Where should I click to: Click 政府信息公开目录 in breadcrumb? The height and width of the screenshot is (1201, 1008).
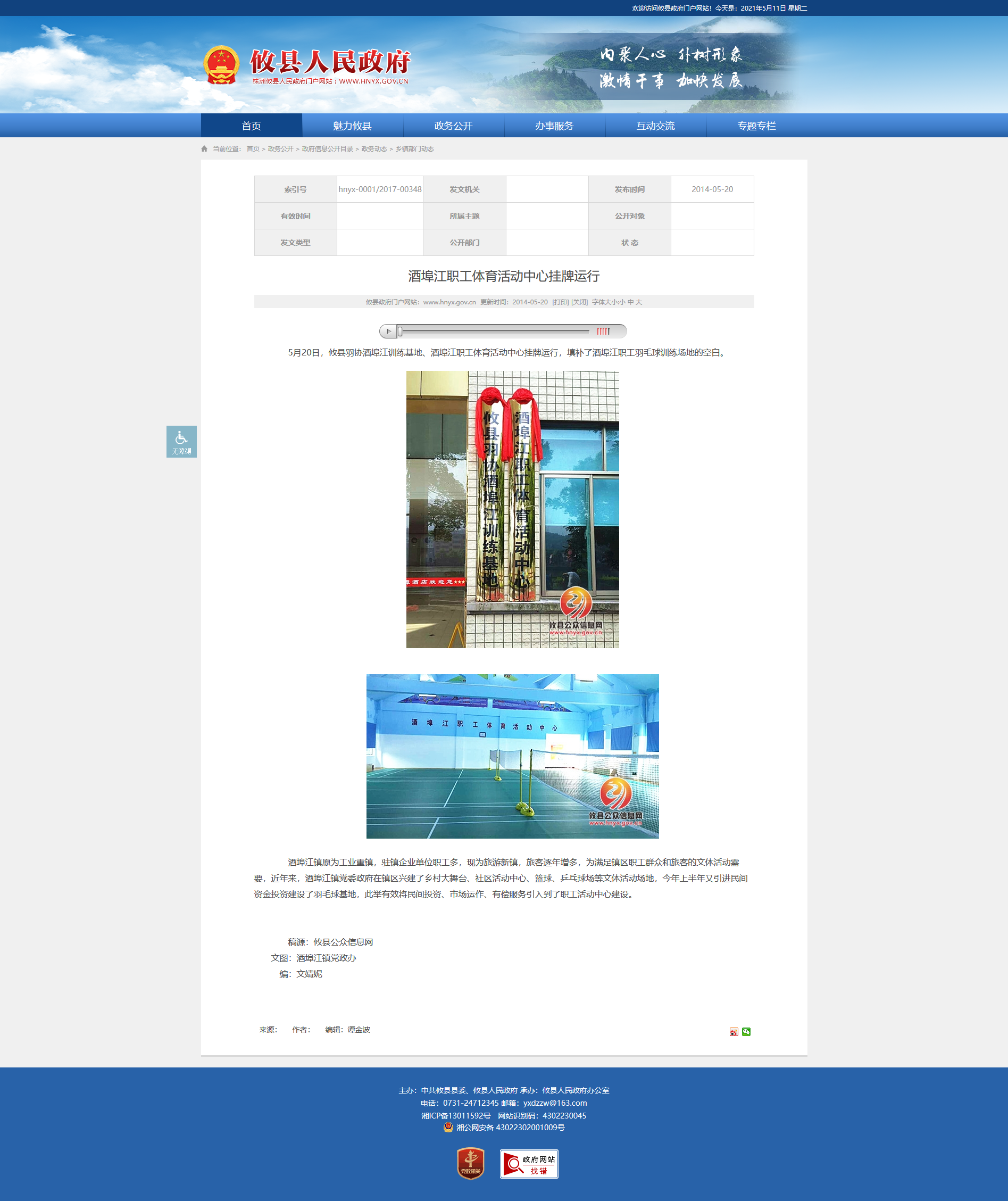pyautogui.click(x=328, y=148)
